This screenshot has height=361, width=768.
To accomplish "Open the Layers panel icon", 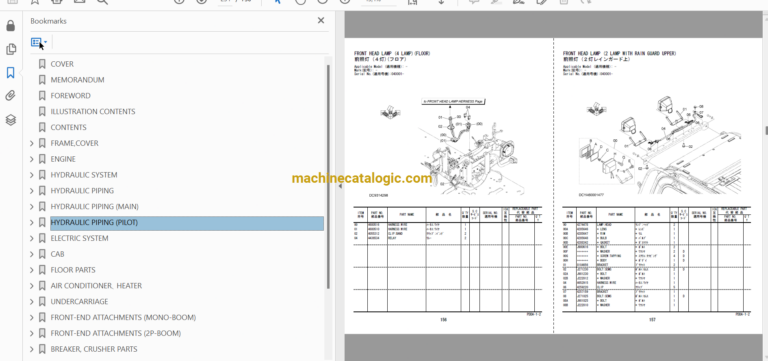I will click(11, 120).
